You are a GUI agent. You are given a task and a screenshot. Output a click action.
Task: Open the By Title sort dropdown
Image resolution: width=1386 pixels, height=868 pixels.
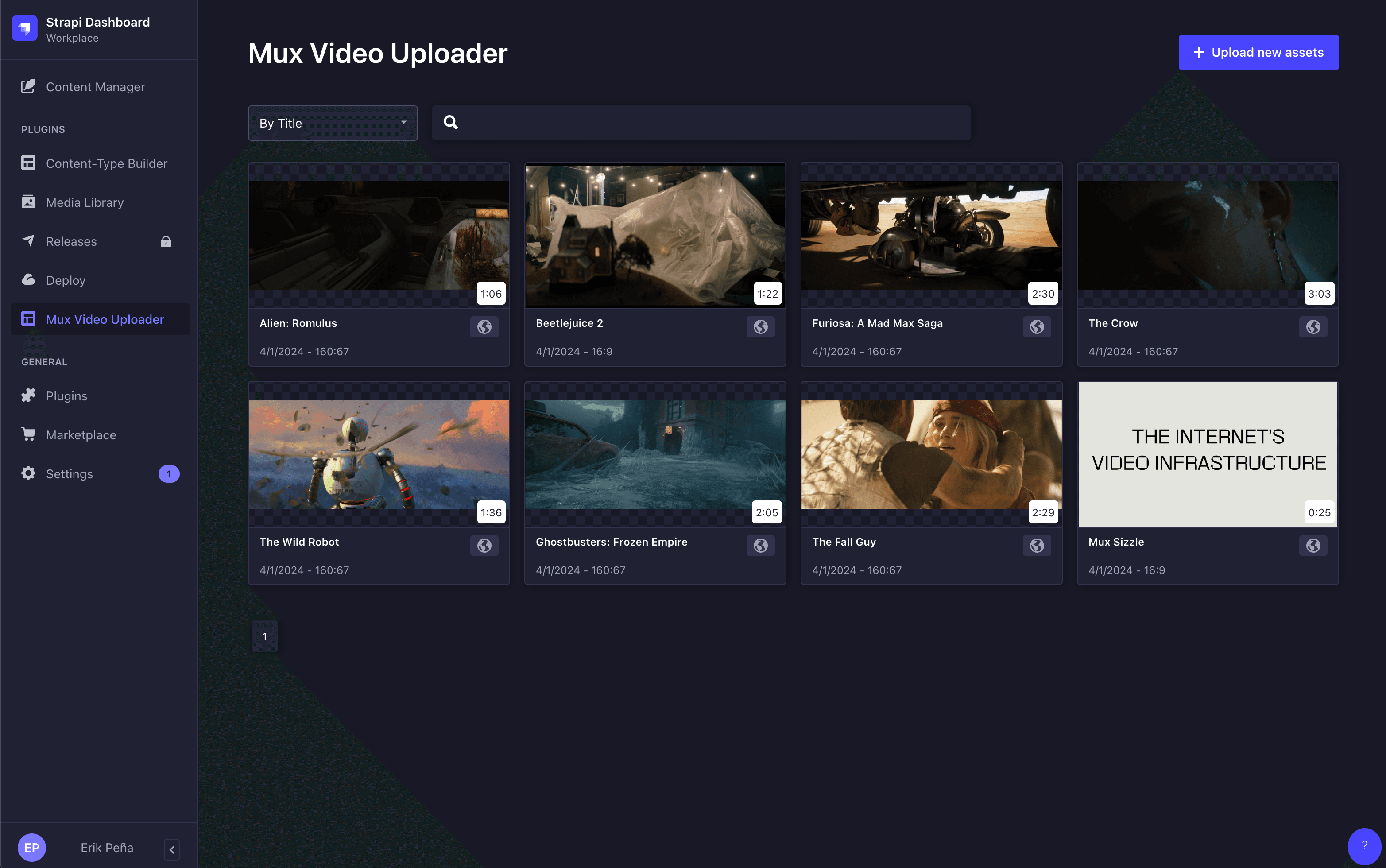point(332,123)
